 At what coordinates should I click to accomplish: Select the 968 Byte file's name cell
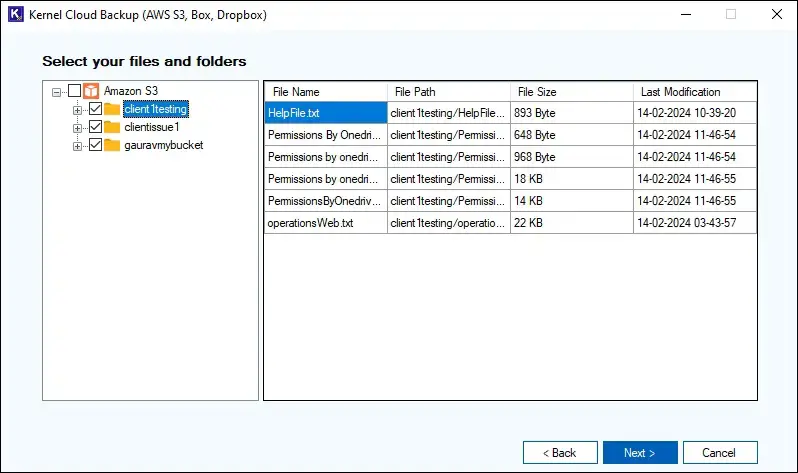click(x=326, y=157)
